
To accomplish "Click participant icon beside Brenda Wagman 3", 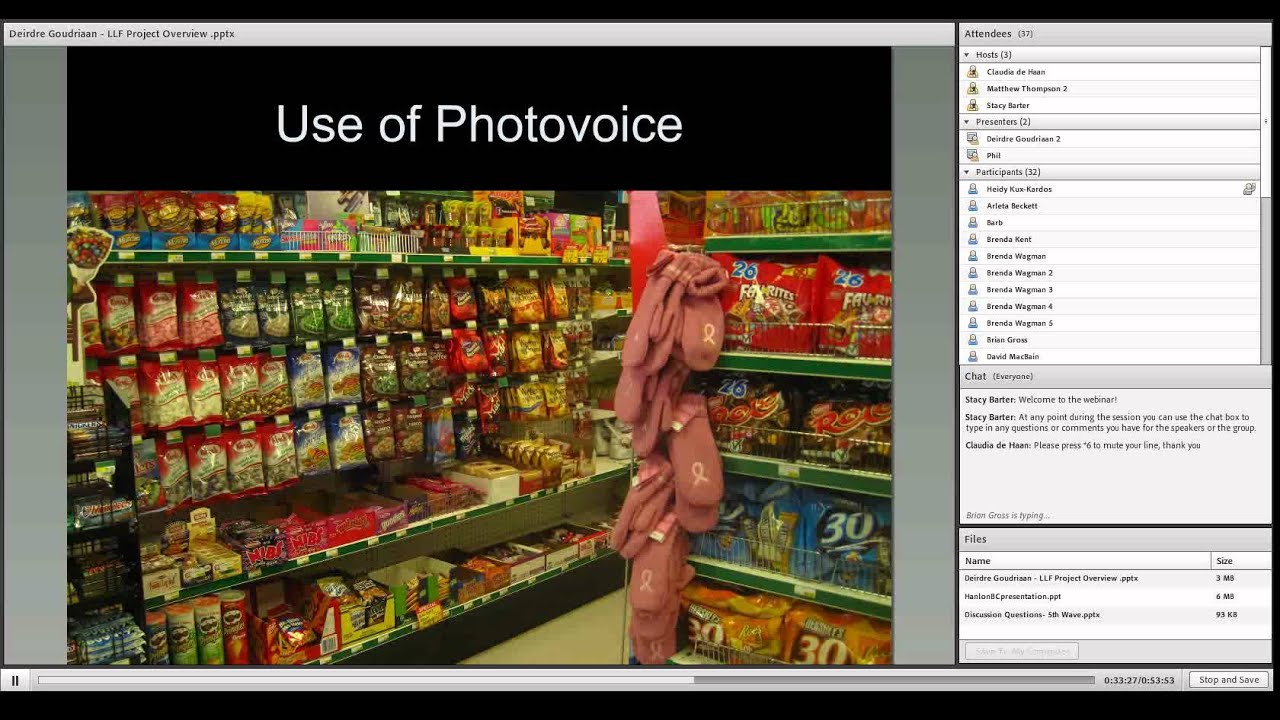I will click(x=973, y=289).
